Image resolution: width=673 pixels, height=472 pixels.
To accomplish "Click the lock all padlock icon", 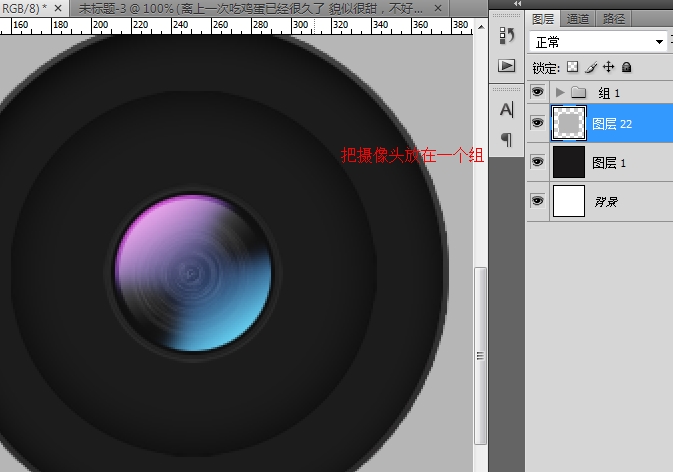I will [626, 68].
